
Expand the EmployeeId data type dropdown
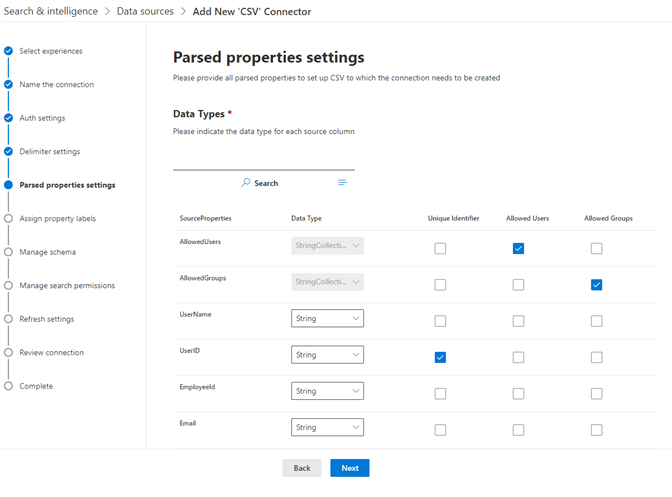(327, 391)
